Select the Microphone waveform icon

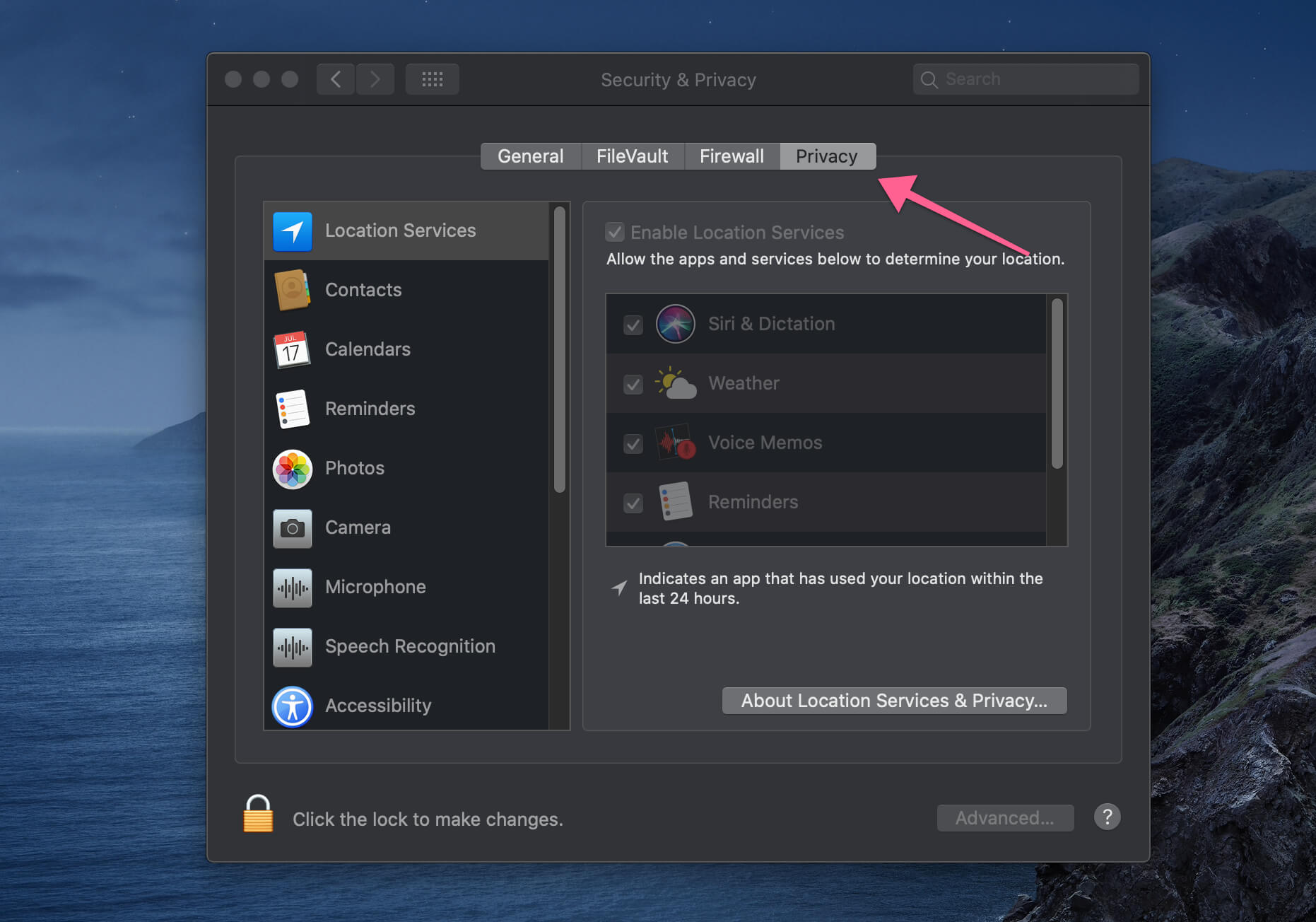tap(292, 588)
